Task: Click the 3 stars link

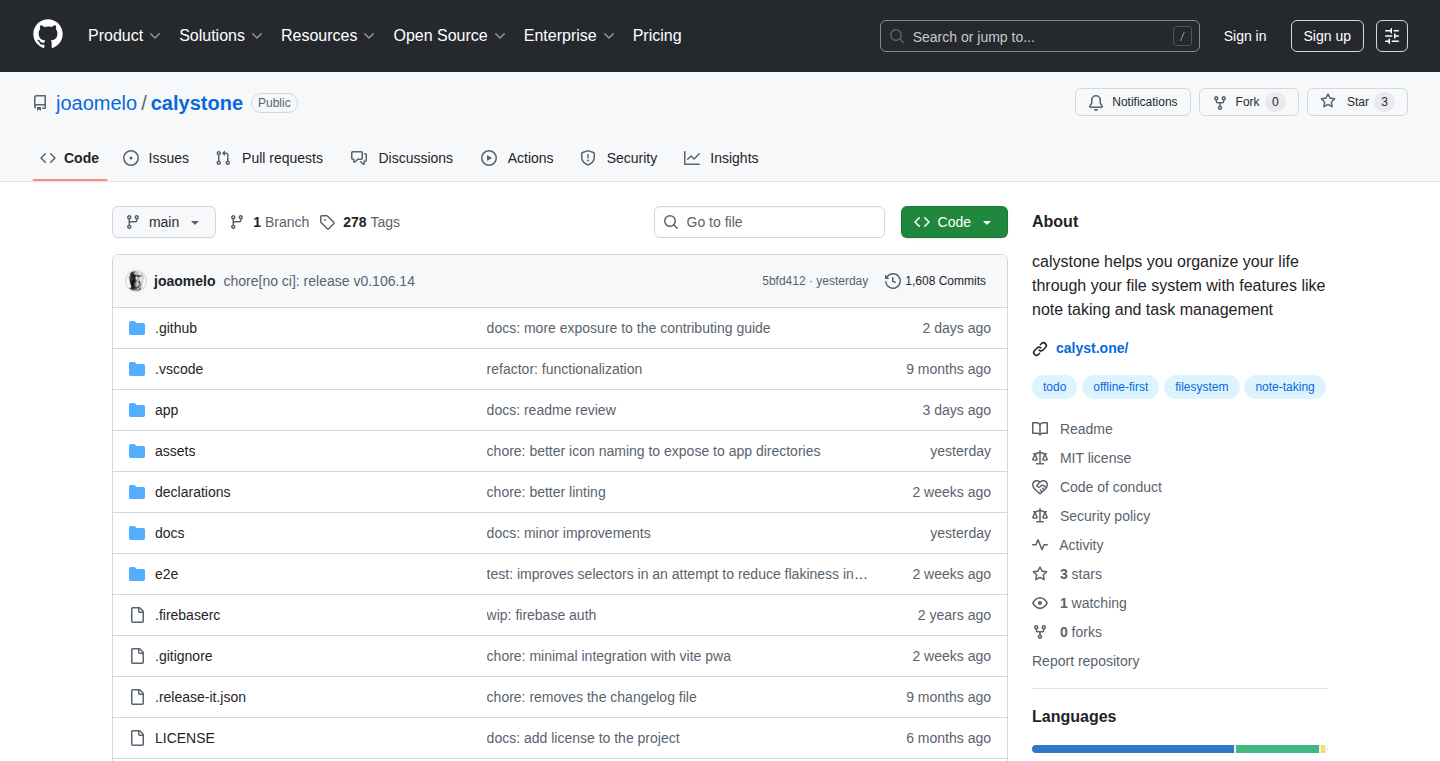Action: (x=1067, y=574)
